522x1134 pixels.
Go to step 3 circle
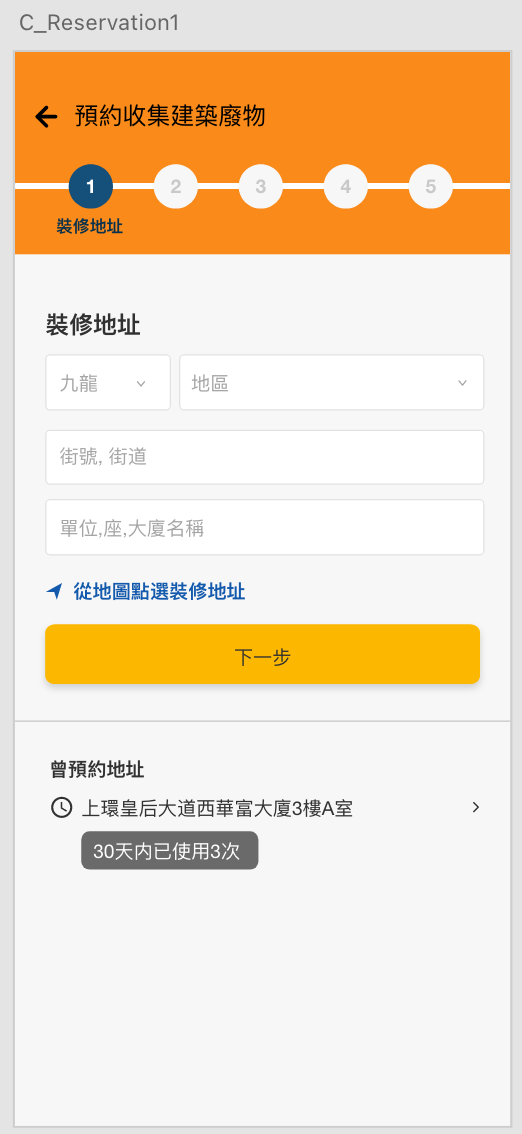[260, 187]
